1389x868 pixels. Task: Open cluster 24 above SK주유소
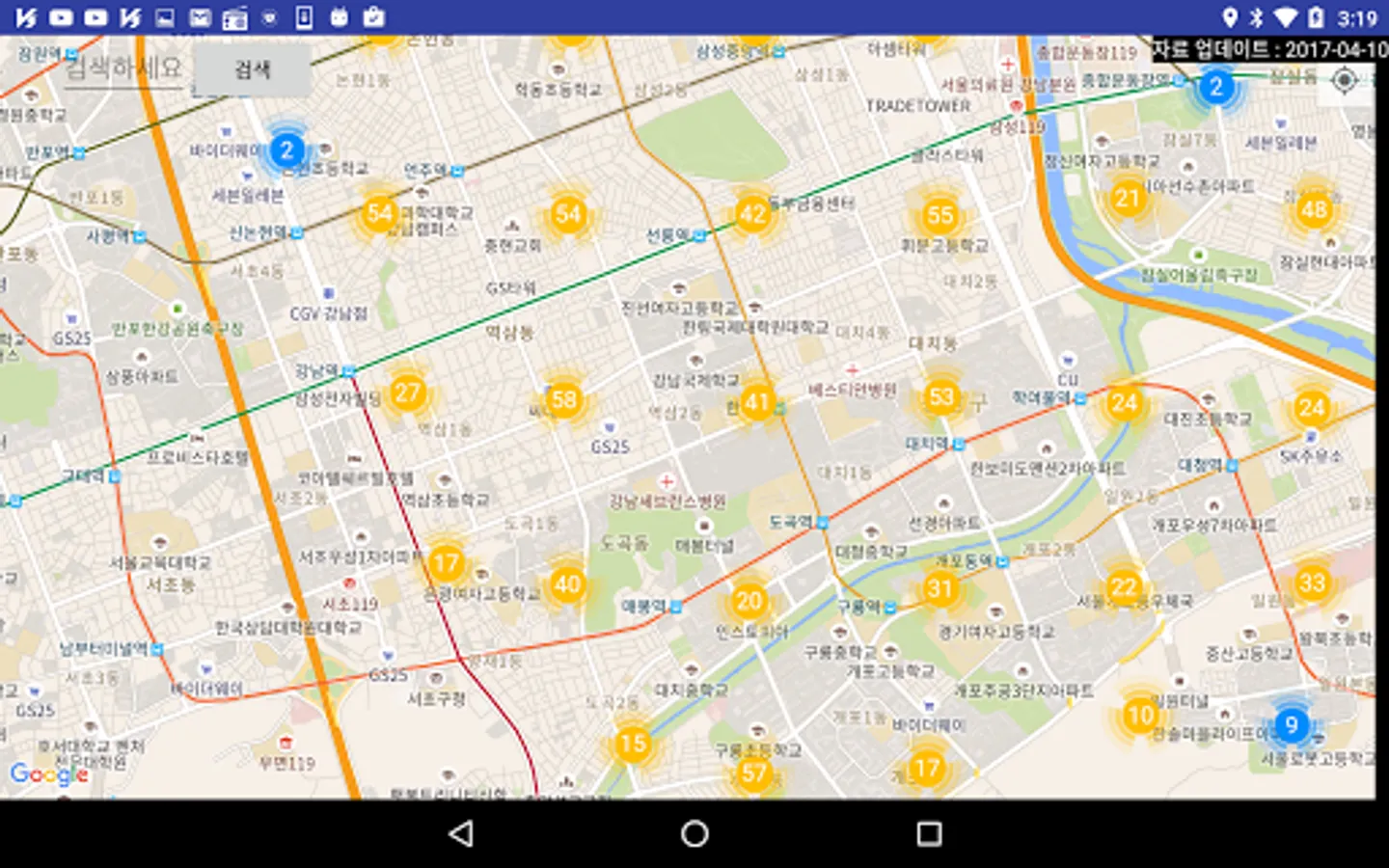[1311, 407]
